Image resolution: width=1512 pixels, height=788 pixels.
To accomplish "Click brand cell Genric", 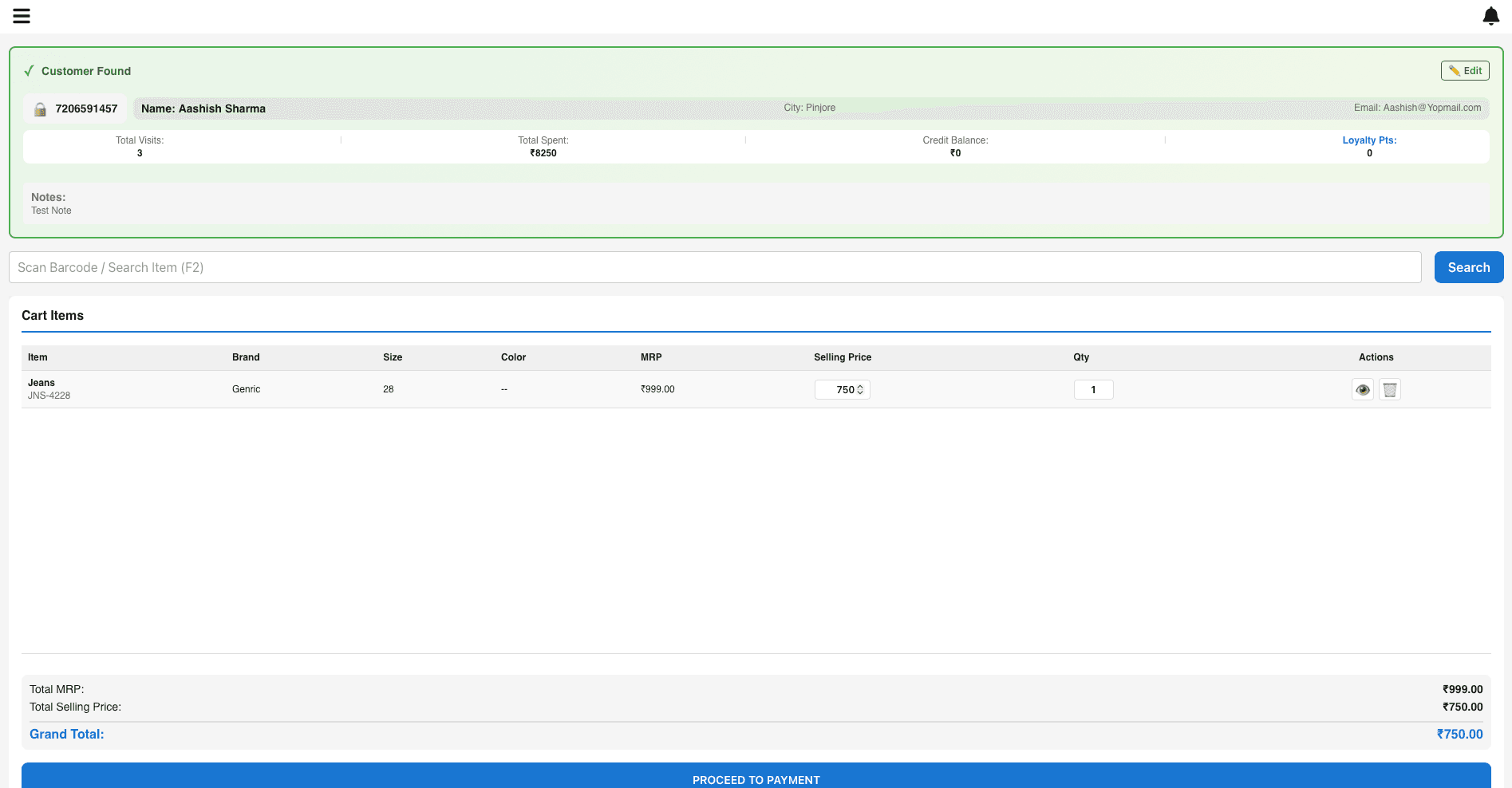I will (246, 389).
